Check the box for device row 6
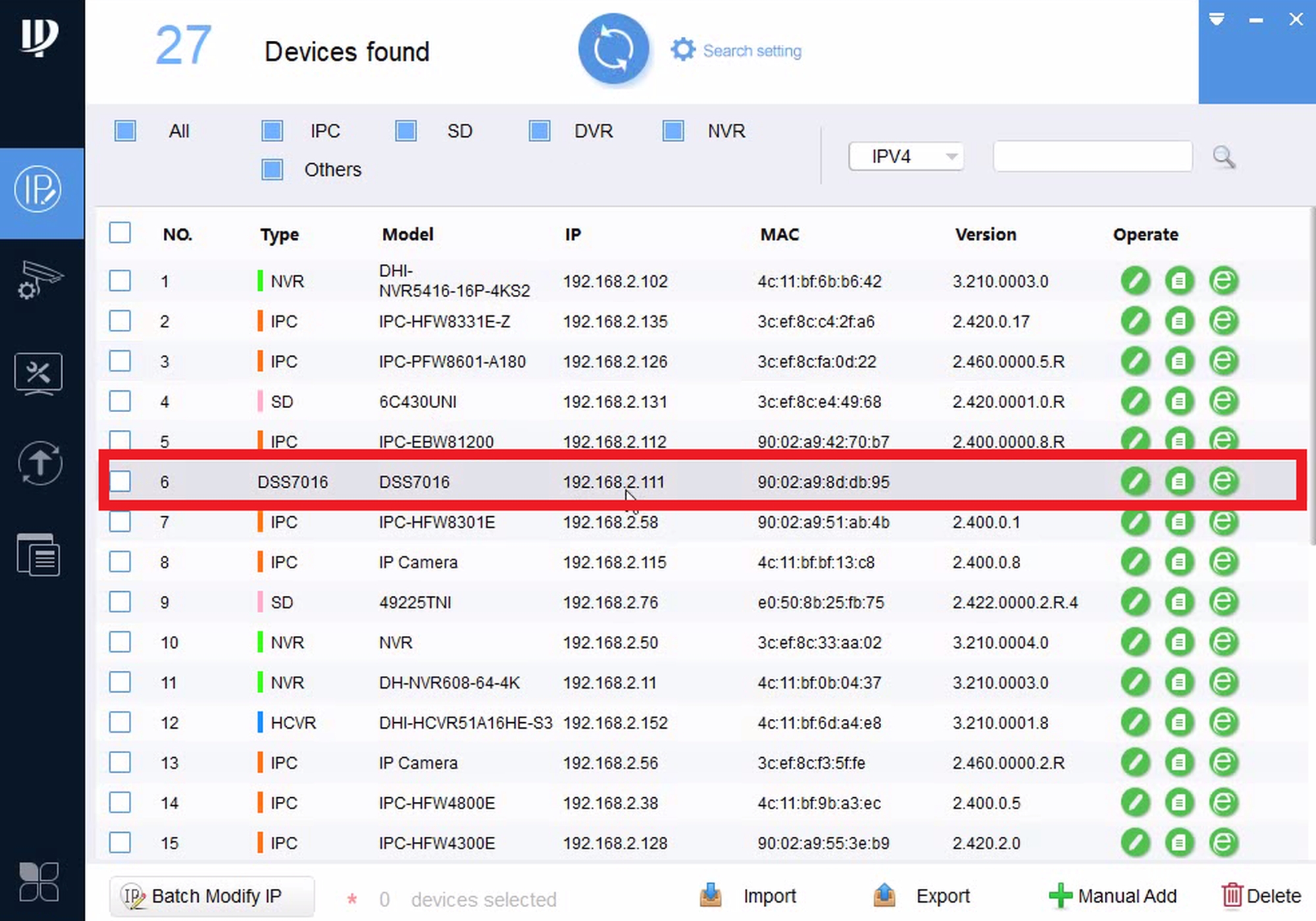 tap(120, 481)
